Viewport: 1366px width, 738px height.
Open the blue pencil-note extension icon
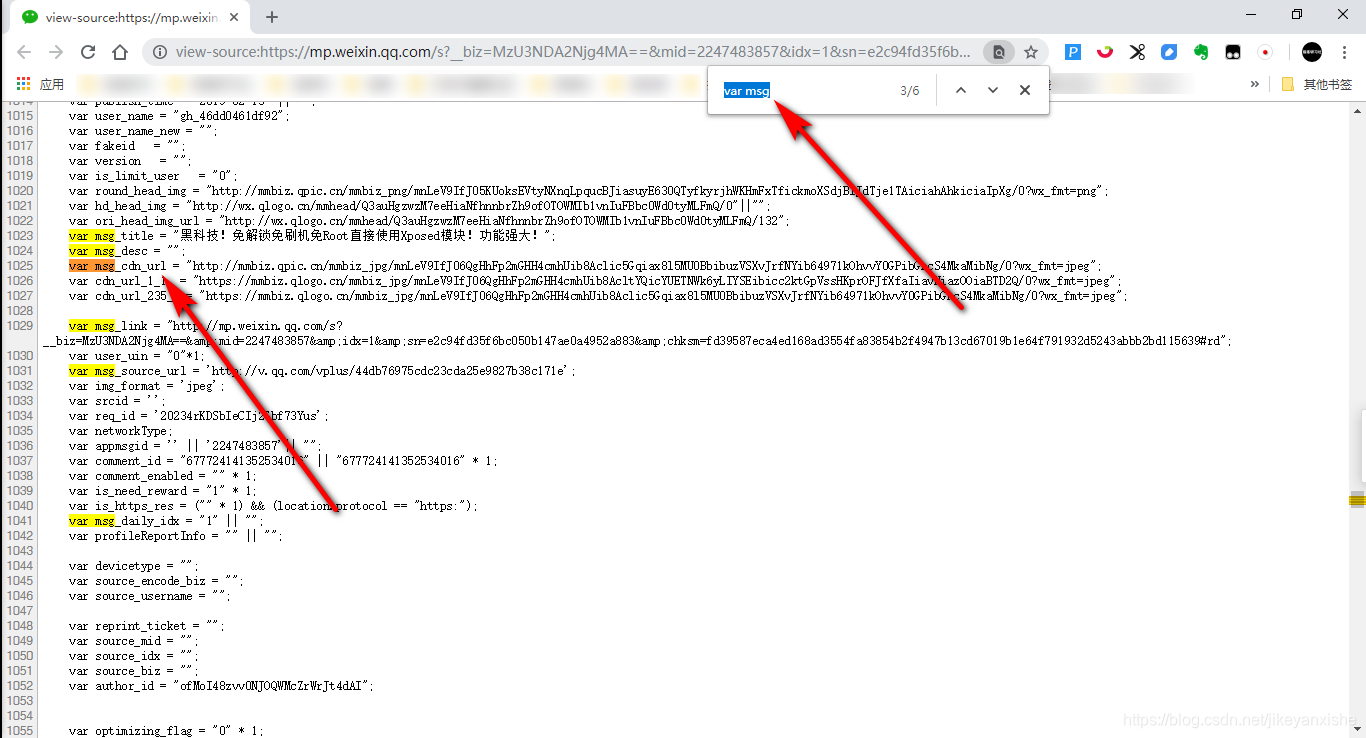tap(1169, 52)
